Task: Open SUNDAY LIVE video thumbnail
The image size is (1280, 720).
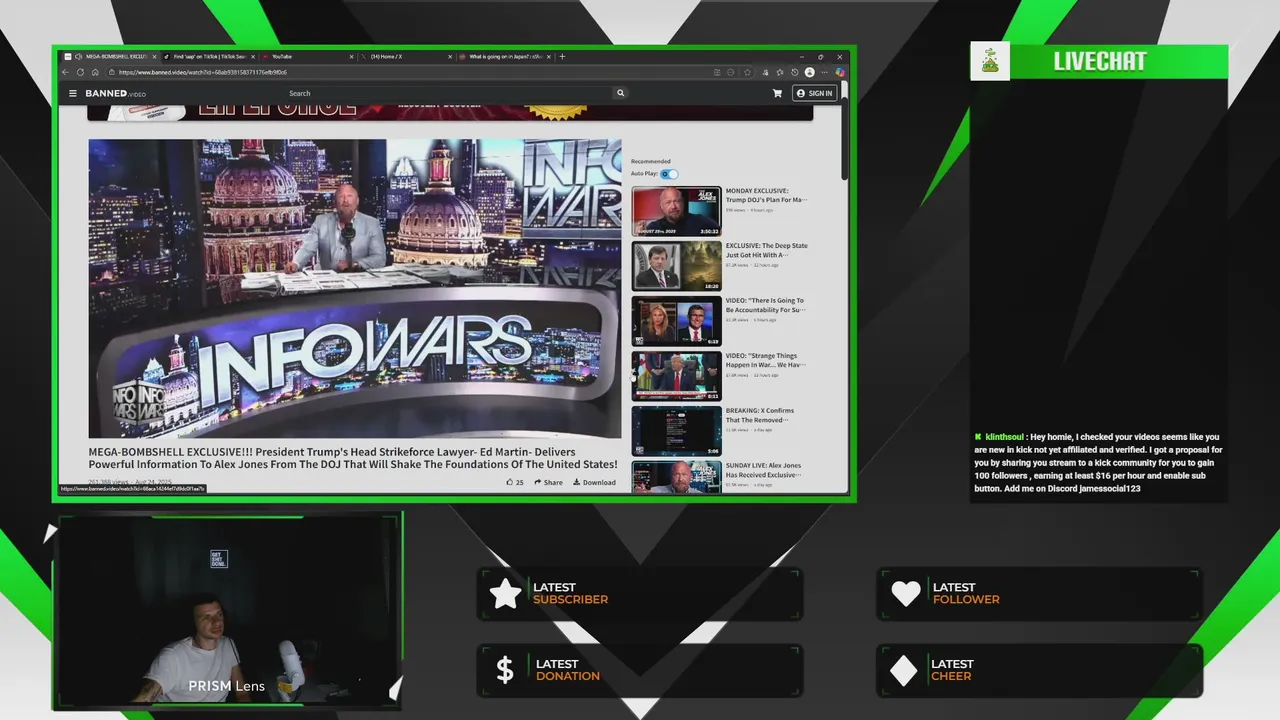Action: (676, 477)
